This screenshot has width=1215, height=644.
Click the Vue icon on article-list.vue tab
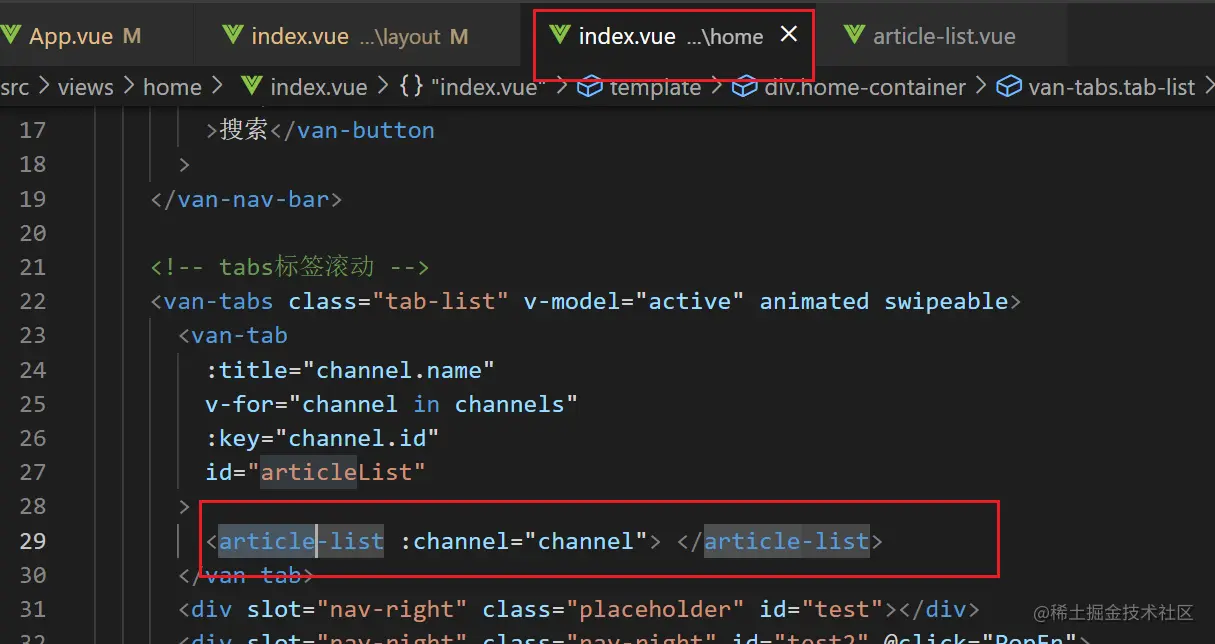tap(854, 36)
